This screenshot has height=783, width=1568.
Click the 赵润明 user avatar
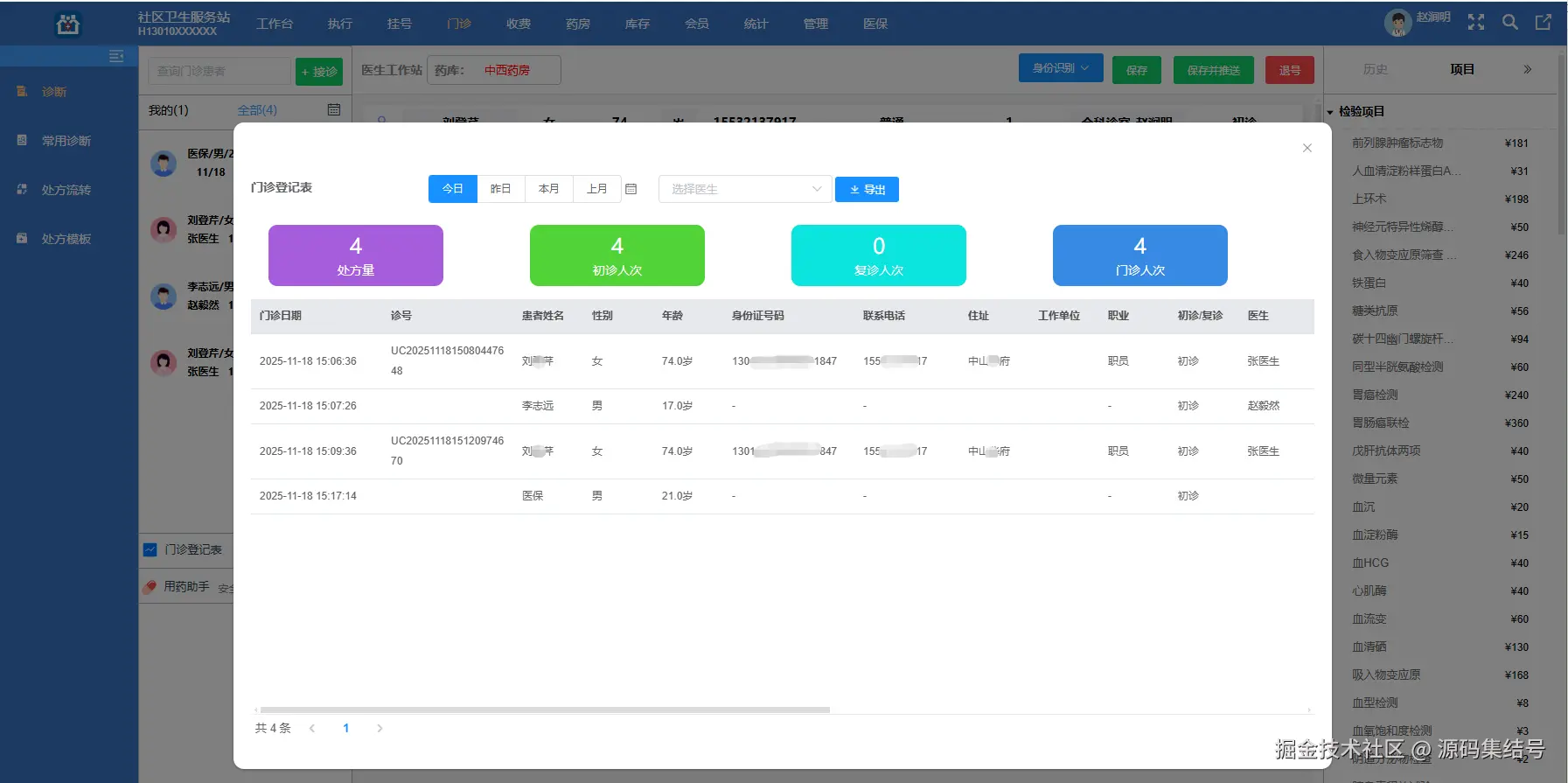tap(1397, 23)
